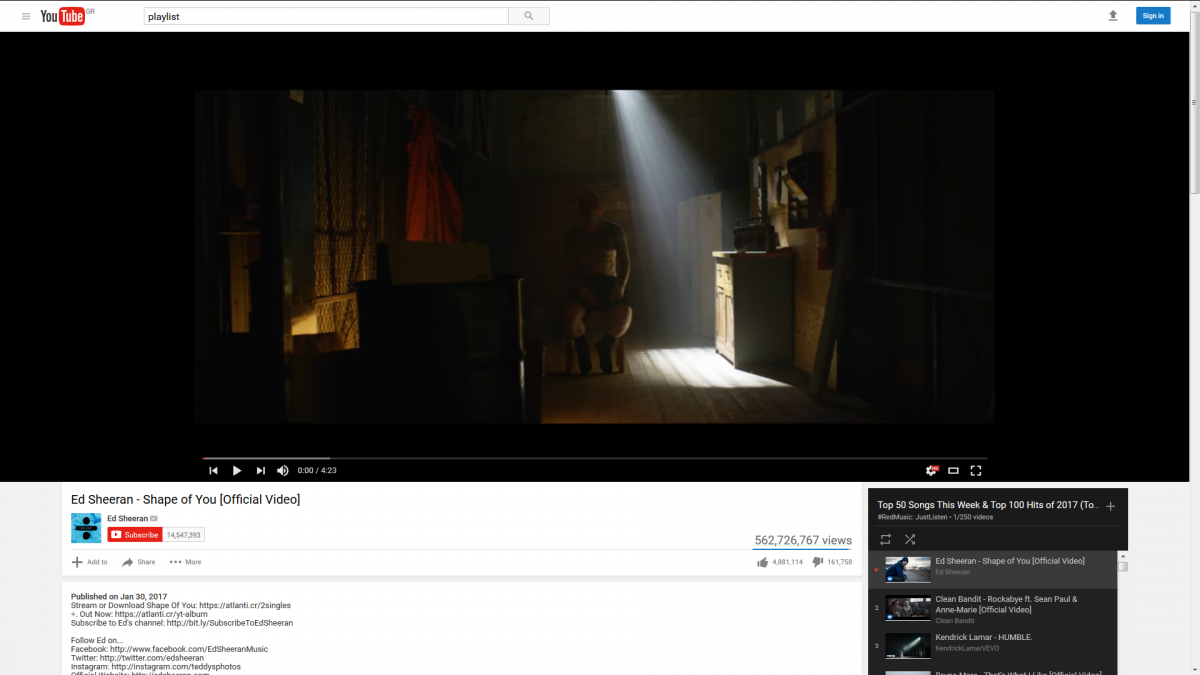
Task: Click the 562,726,767 views count
Action: coord(803,540)
